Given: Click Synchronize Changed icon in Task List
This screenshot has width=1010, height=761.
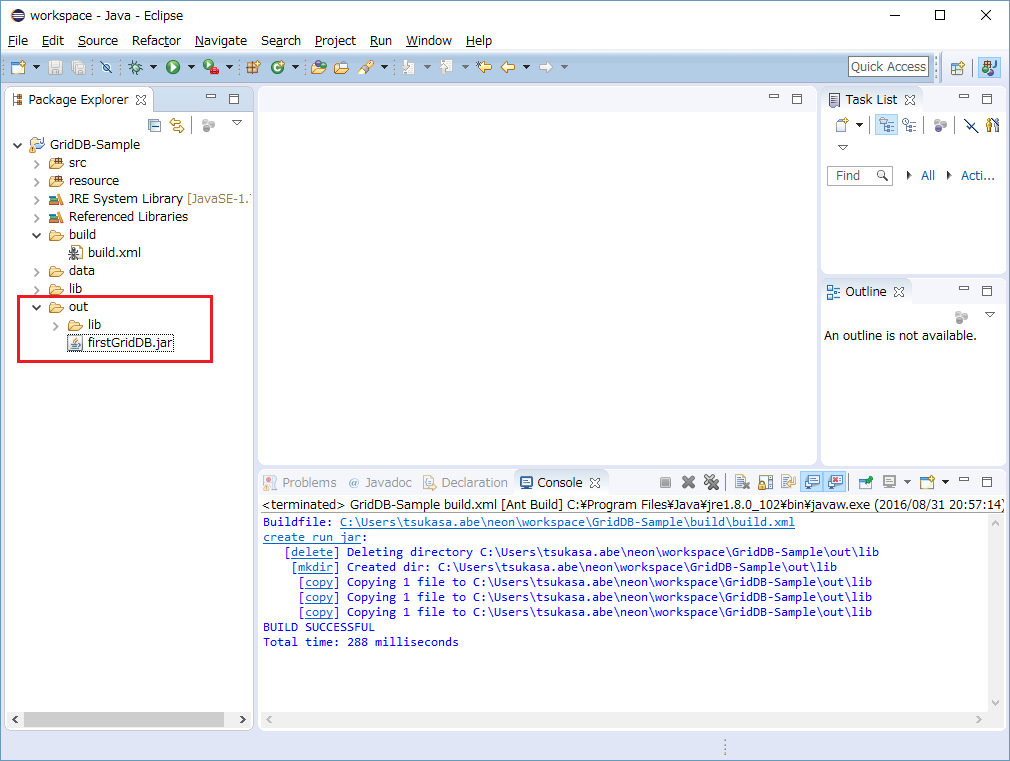Looking at the screenshot, I should pyautogui.click(x=940, y=125).
